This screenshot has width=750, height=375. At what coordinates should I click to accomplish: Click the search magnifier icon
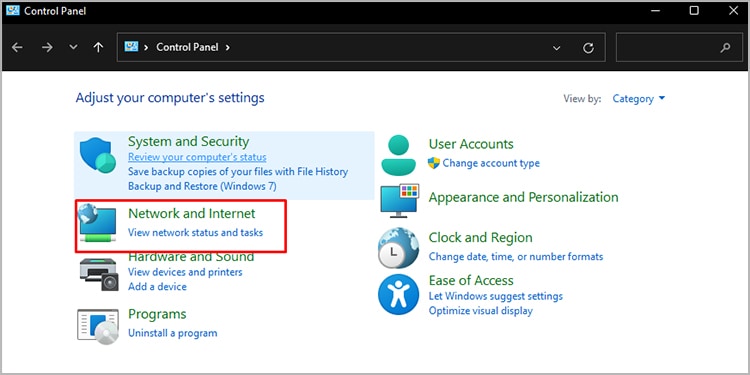[x=725, y=47]
